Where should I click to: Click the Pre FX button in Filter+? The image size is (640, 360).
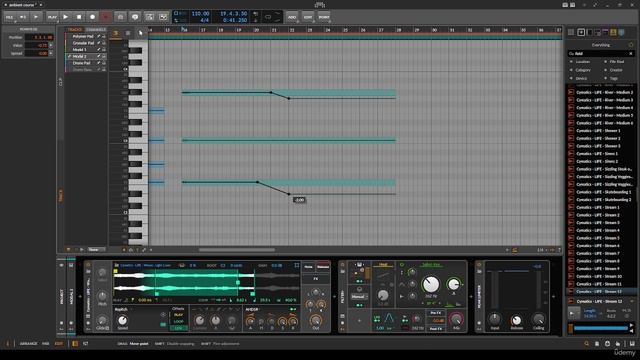point(436,313)
